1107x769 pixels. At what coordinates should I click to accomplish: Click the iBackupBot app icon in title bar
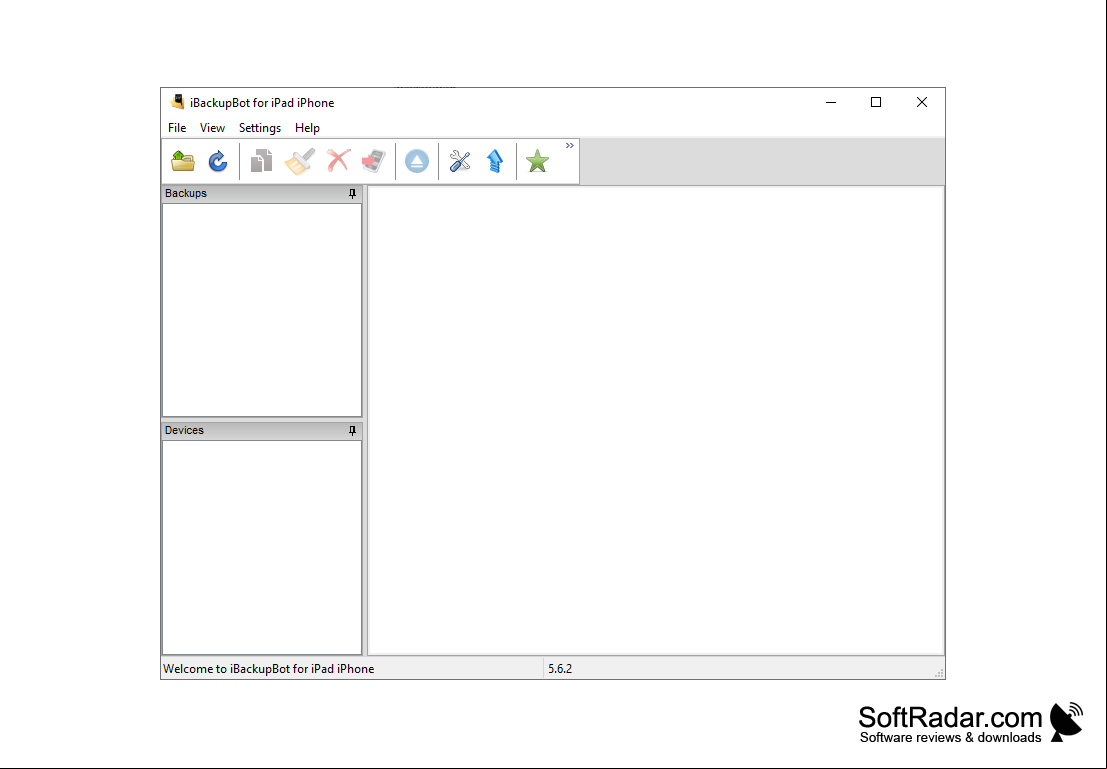pyautogui.click(x=178, y=102)
